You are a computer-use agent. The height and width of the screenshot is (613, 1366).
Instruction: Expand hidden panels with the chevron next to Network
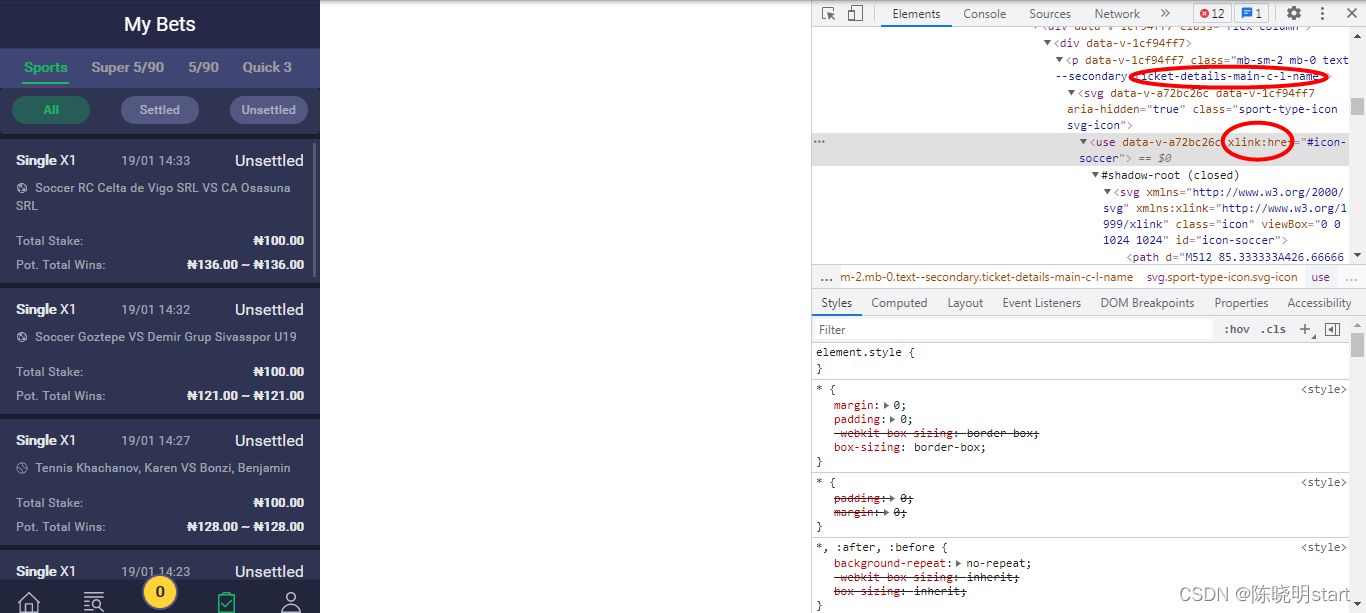1166,13
